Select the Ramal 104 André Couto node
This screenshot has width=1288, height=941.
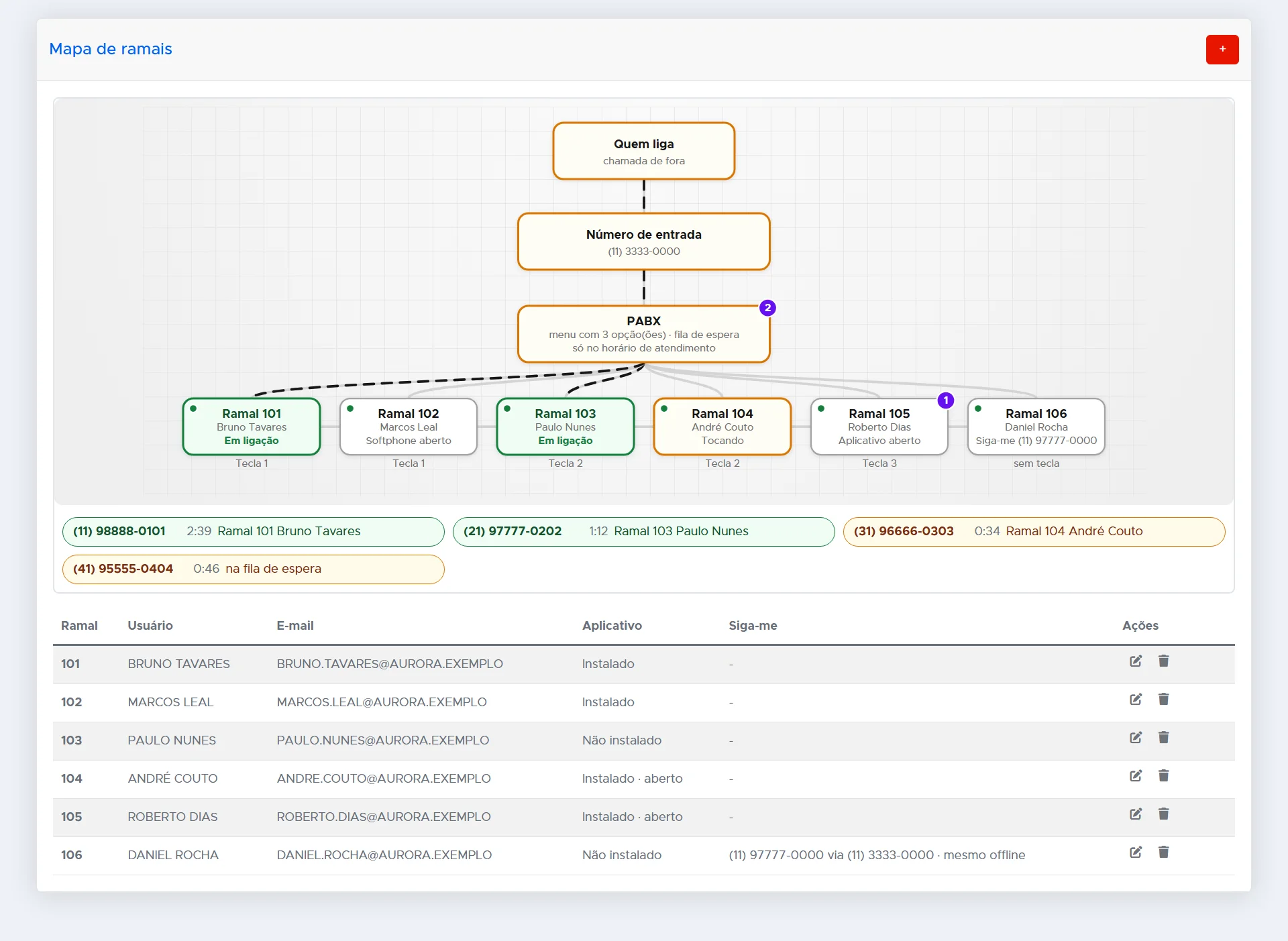[722, 427]
